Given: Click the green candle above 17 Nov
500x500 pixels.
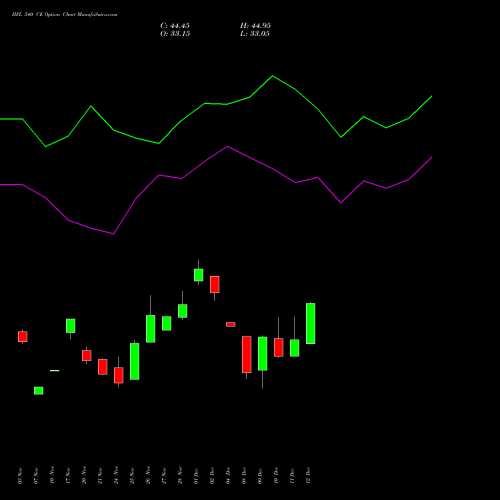Looking at the screenshot, I should point(71,326).
